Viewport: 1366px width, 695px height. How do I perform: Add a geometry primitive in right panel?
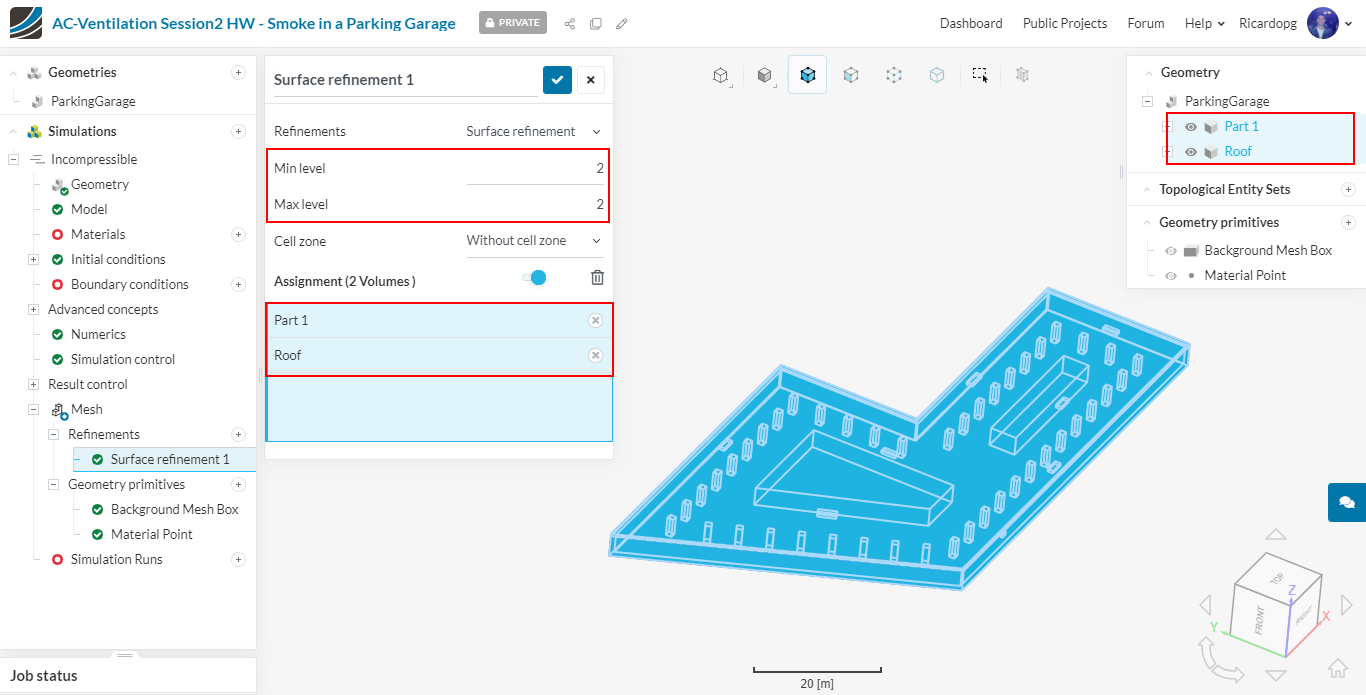(1348, 222)
